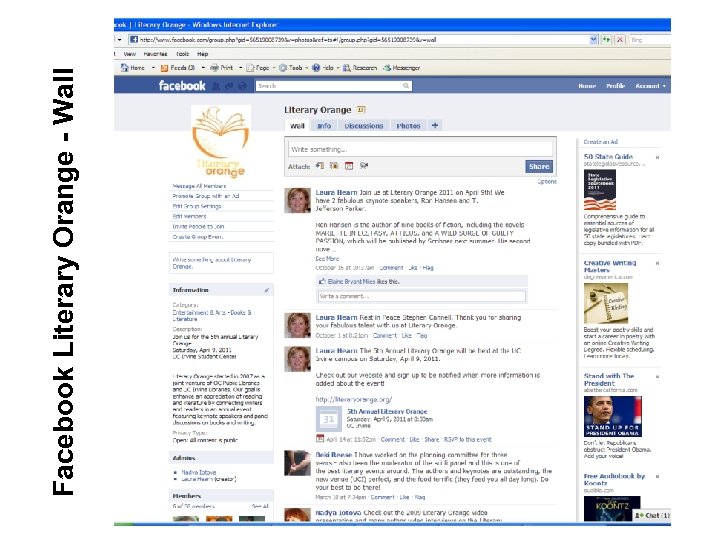
Task: Click the Facebook logo in header
Action: tap(182, 85)
